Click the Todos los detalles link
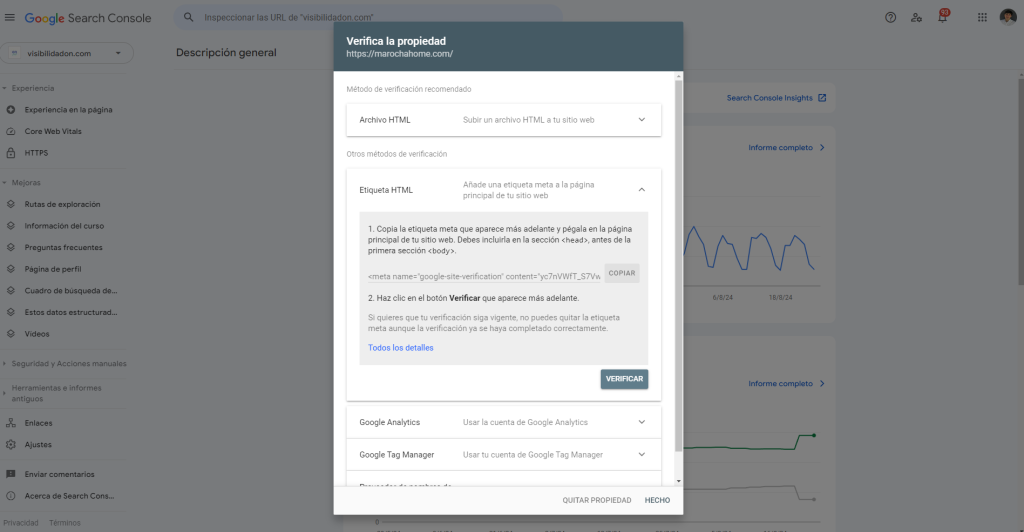 coord(401,348)
